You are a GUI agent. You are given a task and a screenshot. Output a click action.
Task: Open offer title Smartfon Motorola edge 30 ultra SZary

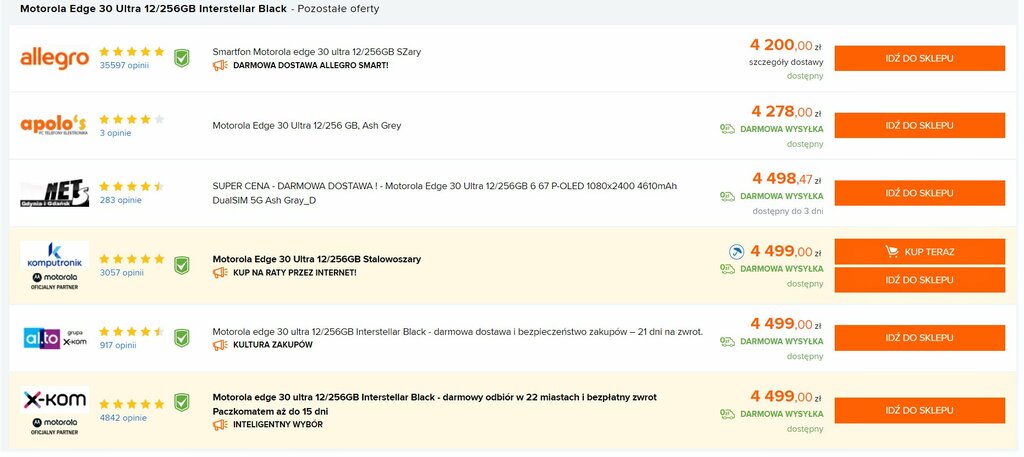[x=317, y=52]
